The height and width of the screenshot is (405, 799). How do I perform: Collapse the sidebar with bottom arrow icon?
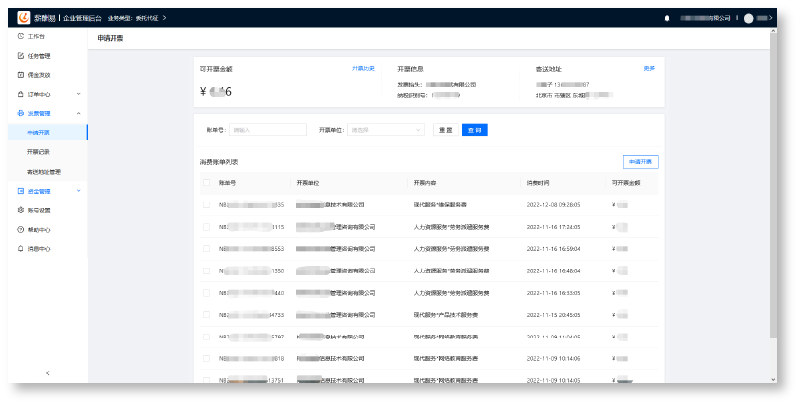[48, 373]
